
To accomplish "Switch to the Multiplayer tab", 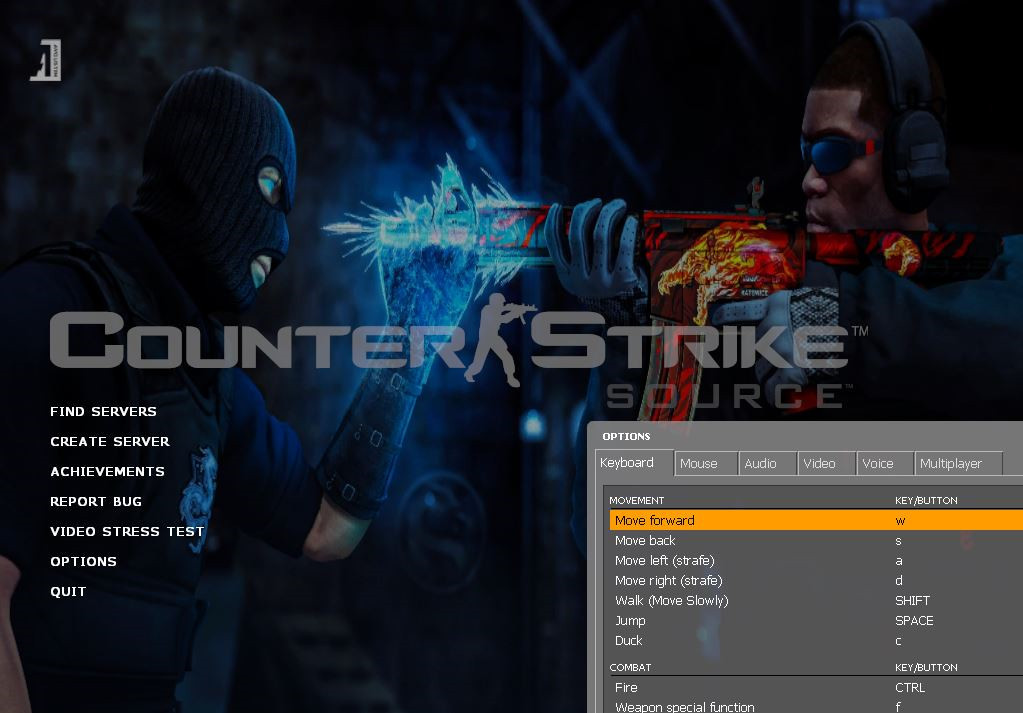I will pyautogui.click(x=955, y=463).
